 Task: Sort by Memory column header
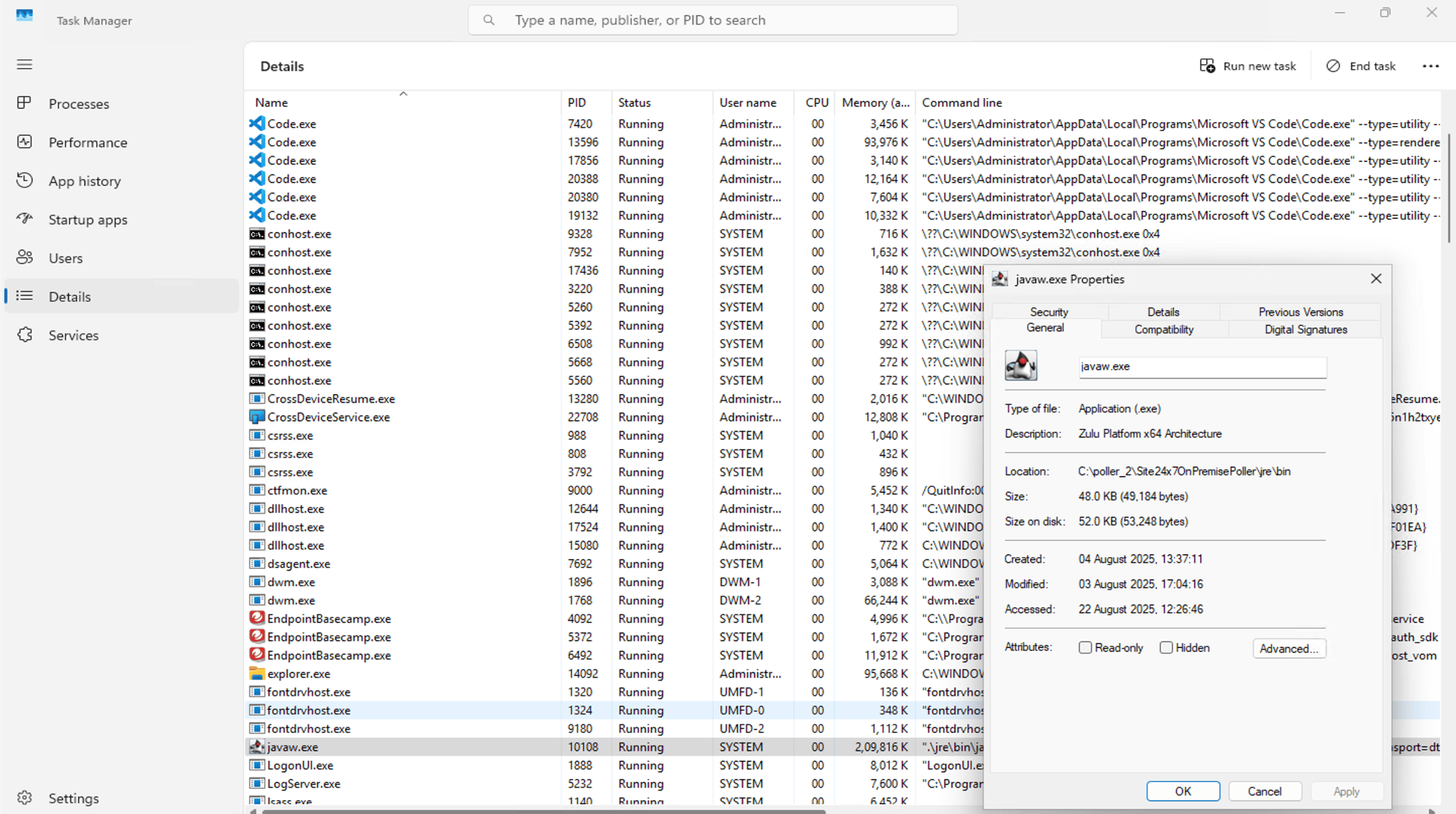pyautogui.click(x=875, y=103)
